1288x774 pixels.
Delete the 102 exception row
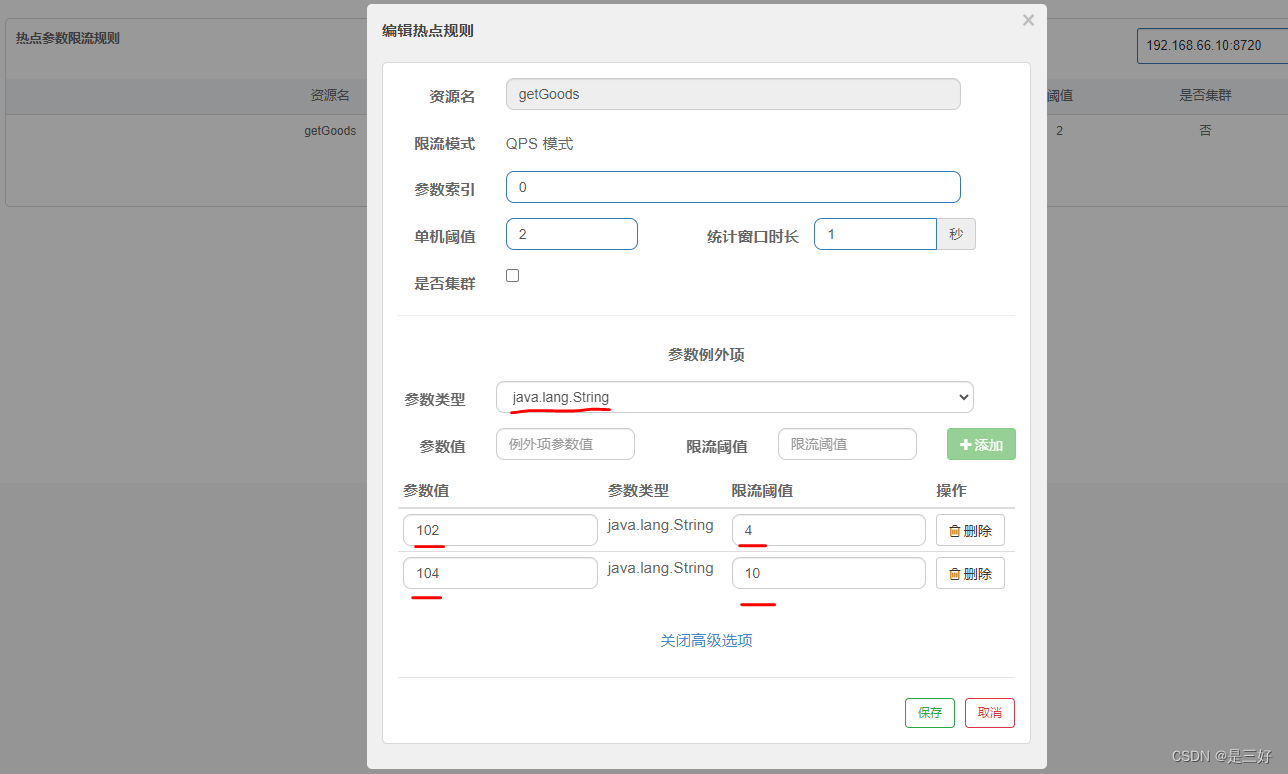pos(970,530)
